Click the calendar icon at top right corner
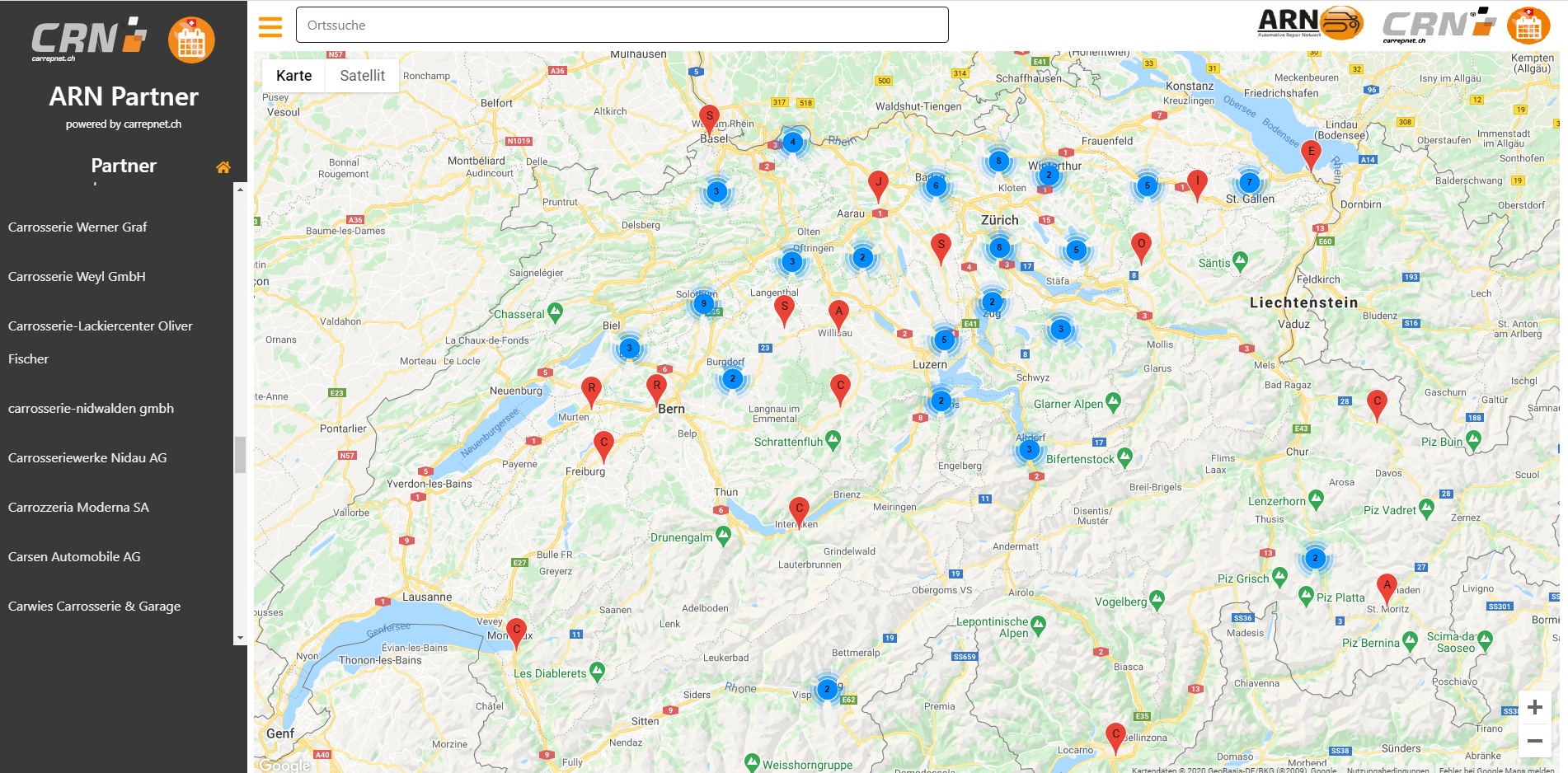Image resolution: width=1568 pixels, height=773 pixels. 1528,26
